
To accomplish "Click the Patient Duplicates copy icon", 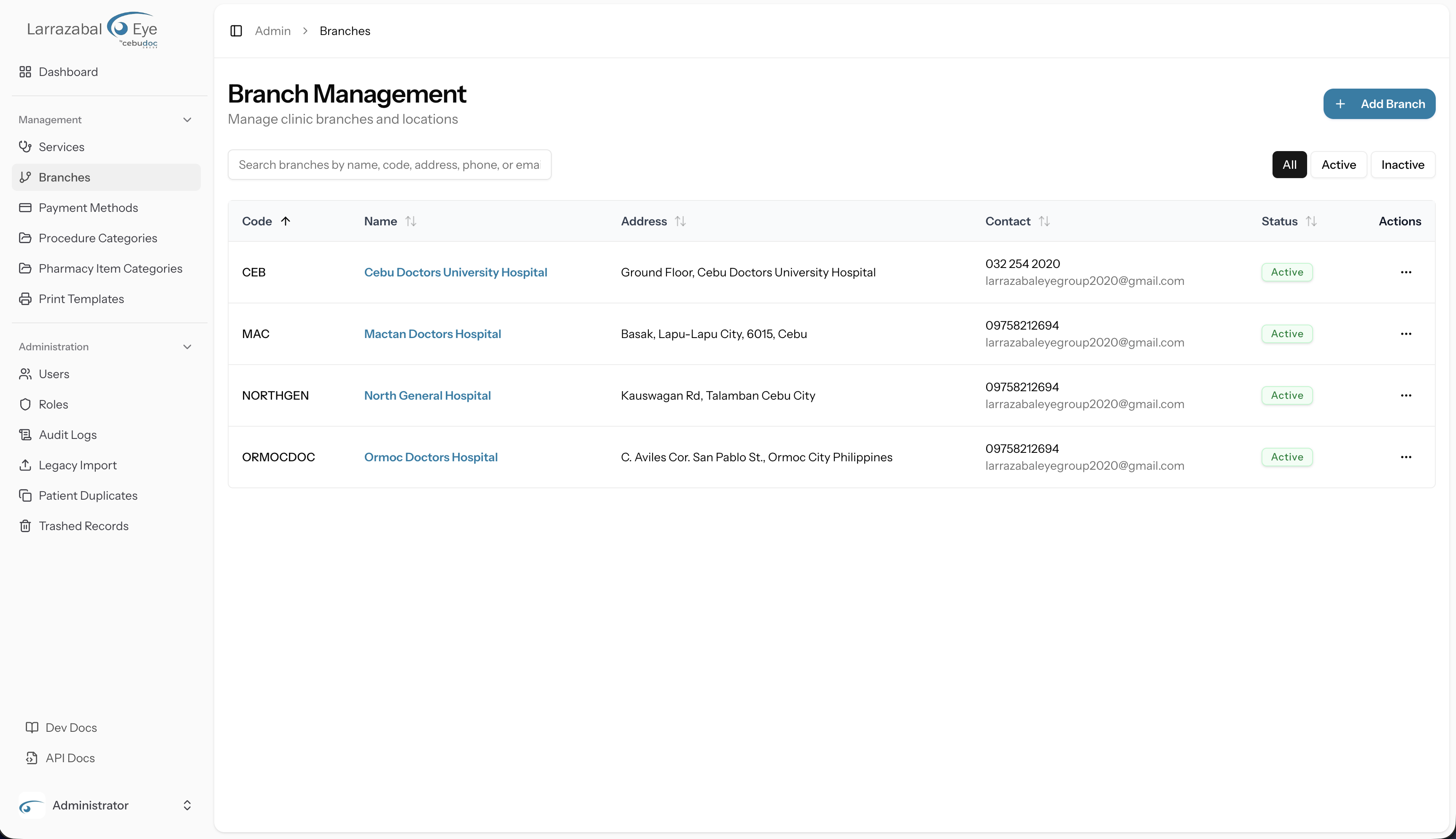I will tap(25, 495).
